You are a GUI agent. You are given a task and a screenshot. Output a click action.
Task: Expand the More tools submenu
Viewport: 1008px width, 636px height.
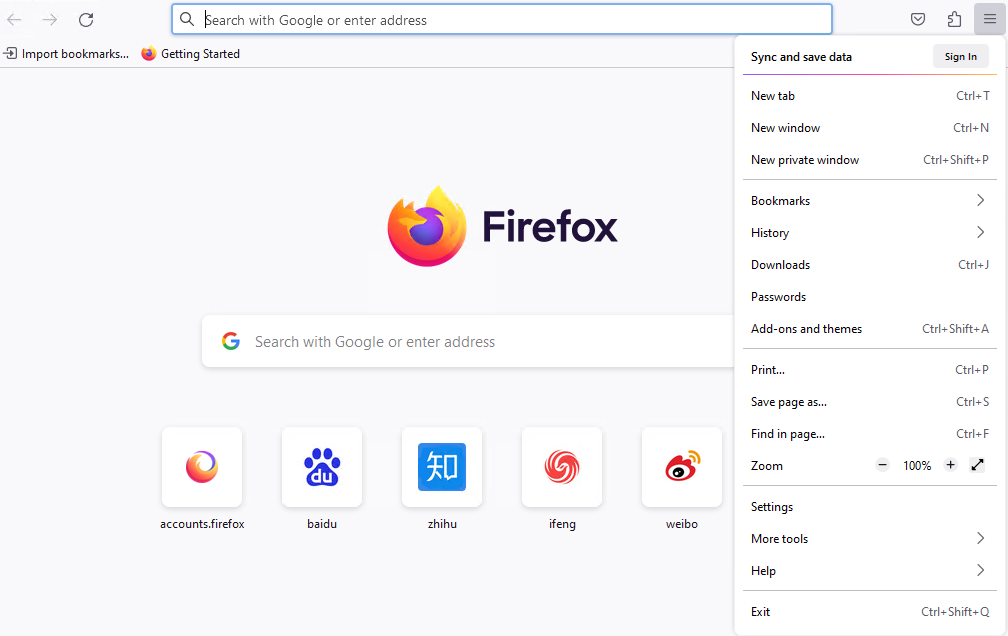[x=870, y=539]
